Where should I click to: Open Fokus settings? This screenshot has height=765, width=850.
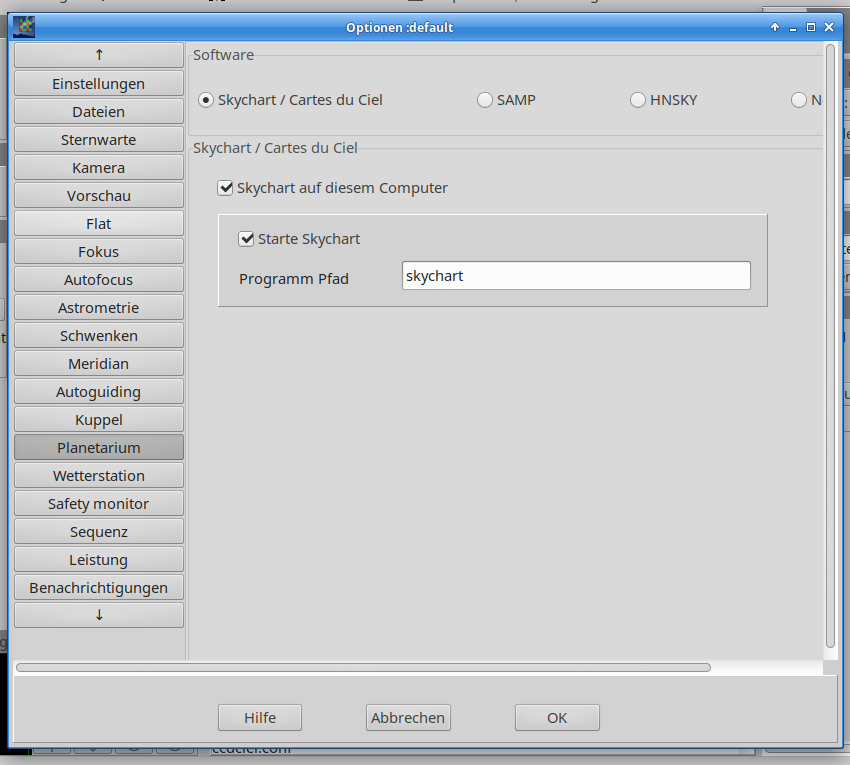click(x=99, y=252)
